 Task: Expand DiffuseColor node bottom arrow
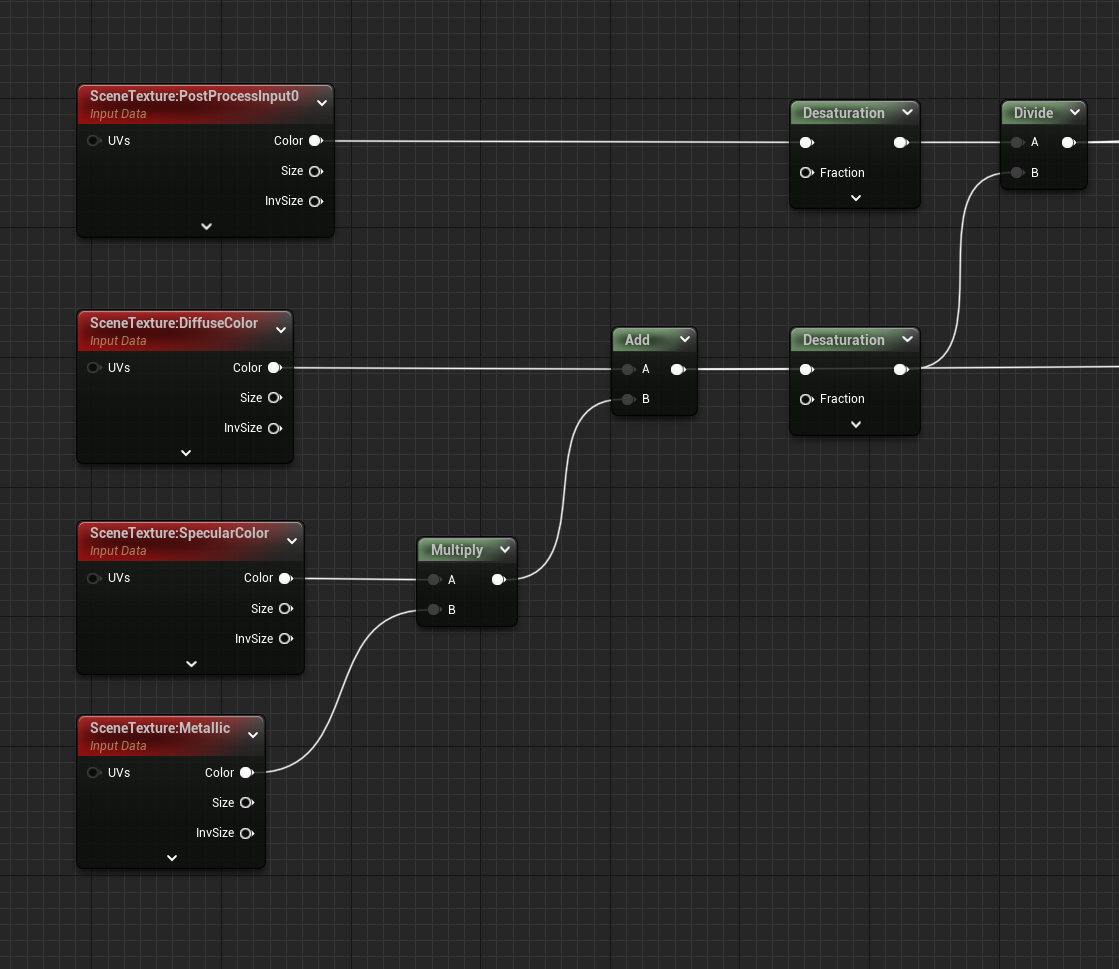[x=186, y=453]
